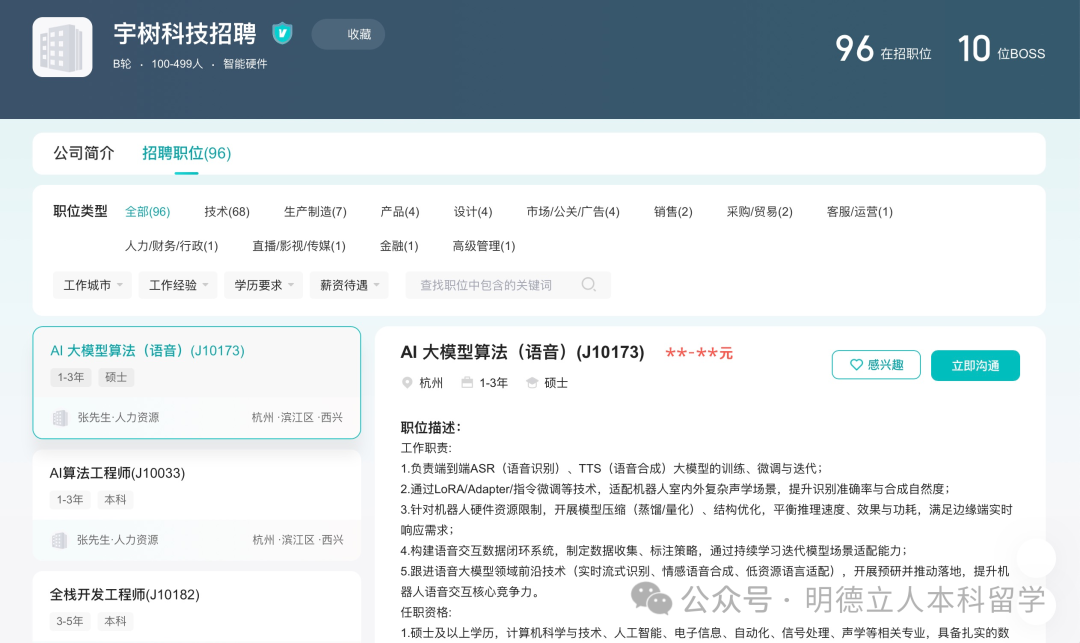1080x643 pixels.
Task: Click the 智能硬件 industry label
Action: [245, 64]
